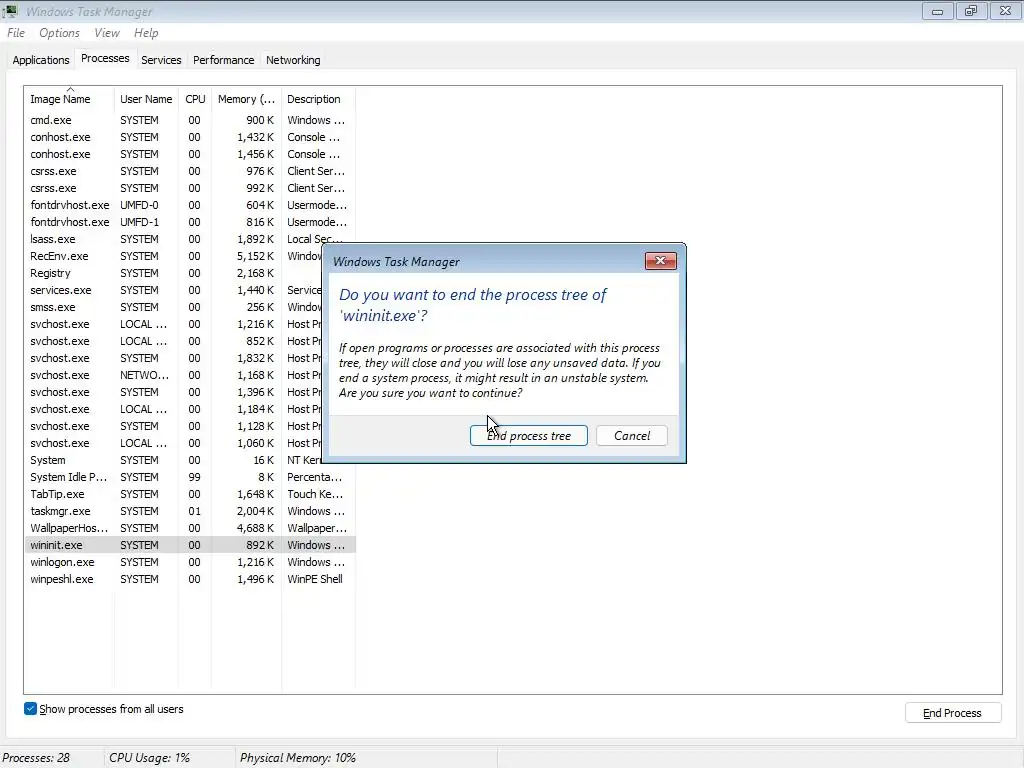Viewport: 1024px width, 768px height.
Task: Click the Task Manager title bar icon
Action: (x=10, y=11)
